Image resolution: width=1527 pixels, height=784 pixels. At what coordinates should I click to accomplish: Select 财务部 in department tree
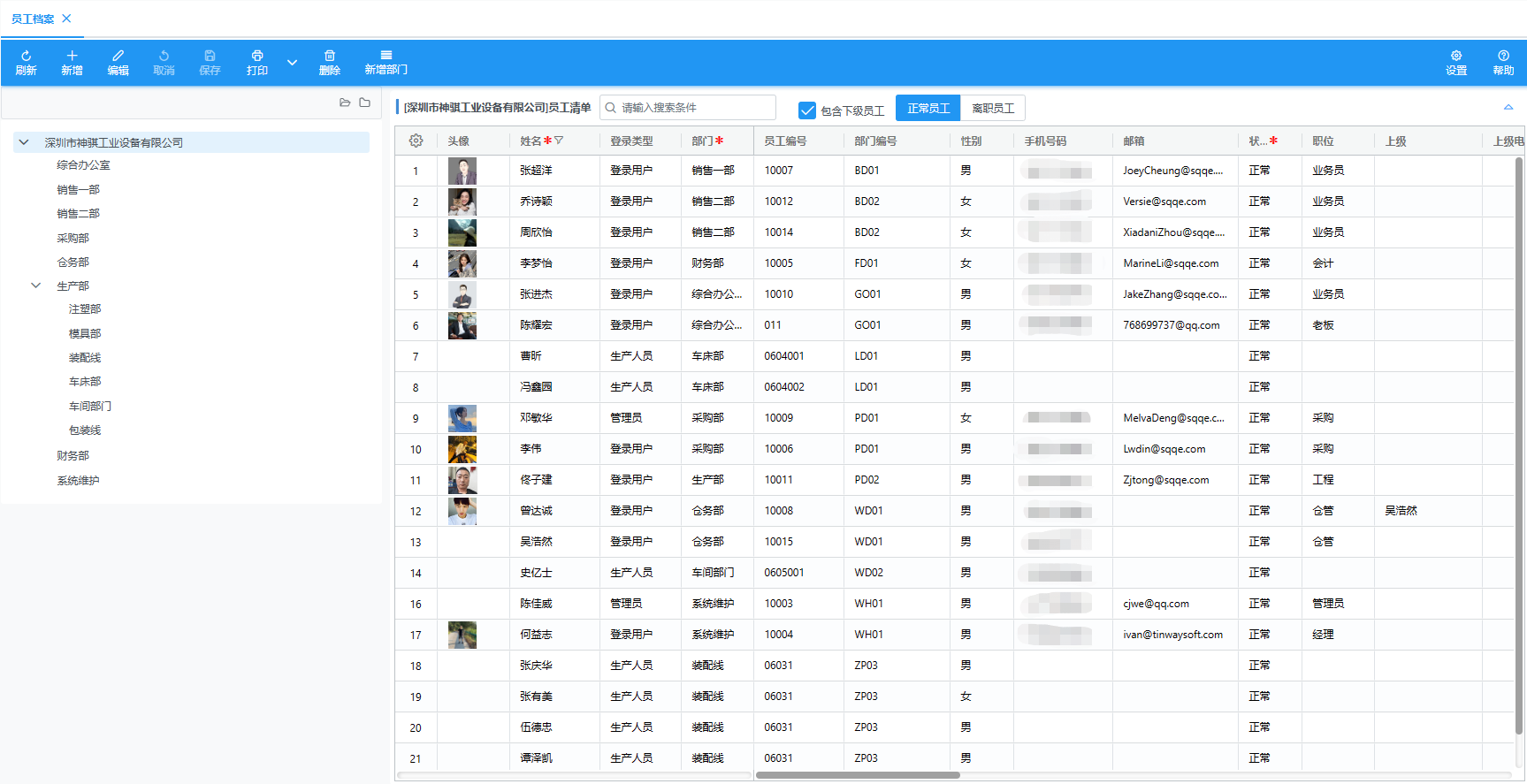point(73,456)
